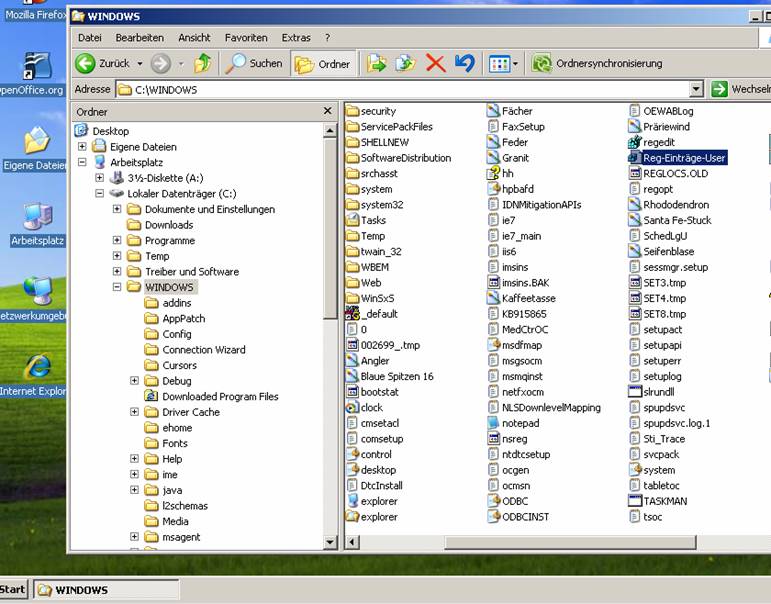Click the green Zurück back arrow

pos(86,63)
